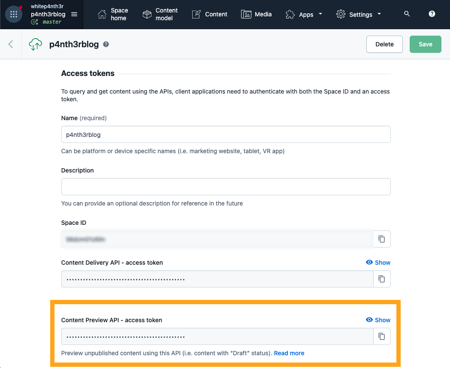Click the Space home house icon
This screenshot has width=450, height=368.
pos(102,14)
